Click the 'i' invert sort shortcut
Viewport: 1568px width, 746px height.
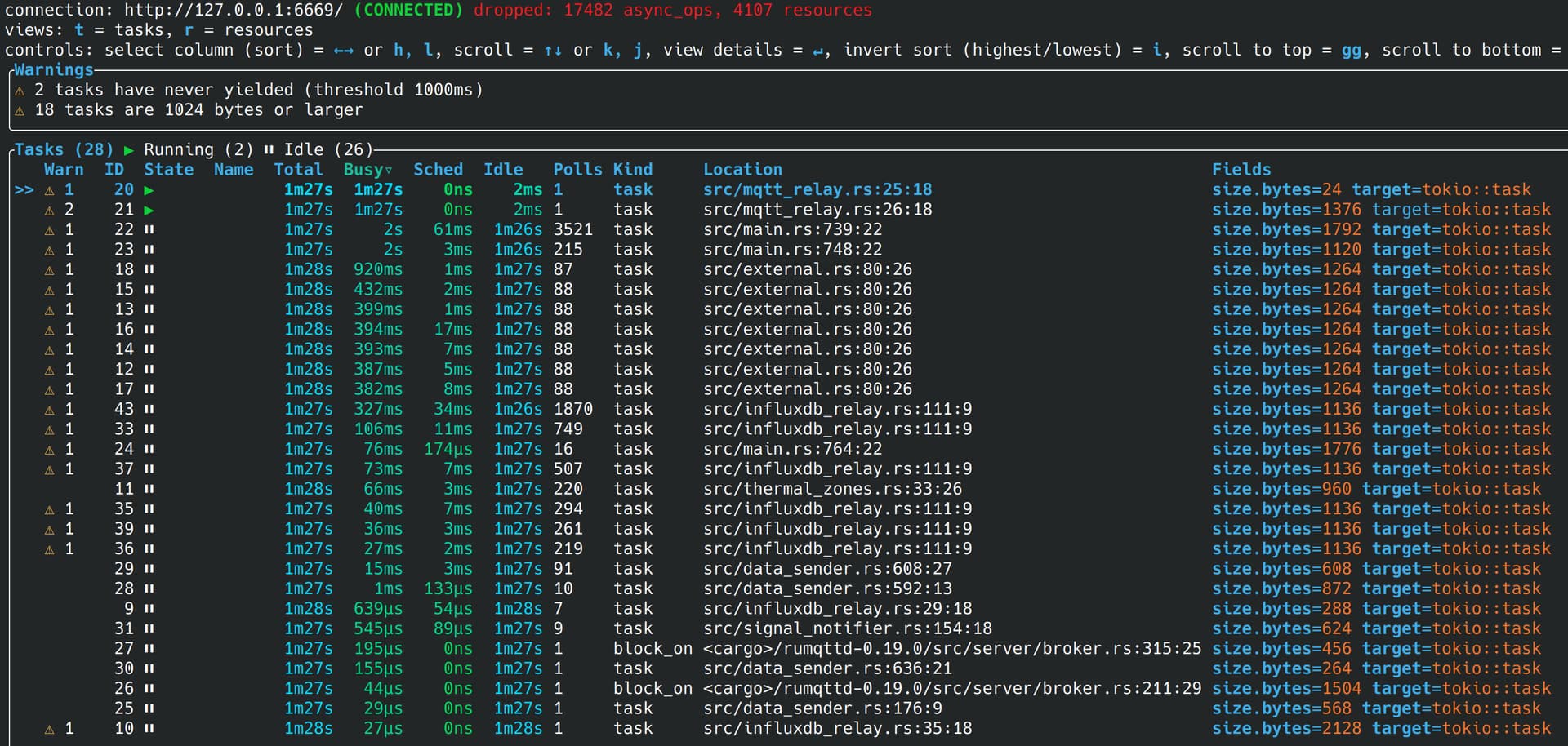[x=1156, y=50]
